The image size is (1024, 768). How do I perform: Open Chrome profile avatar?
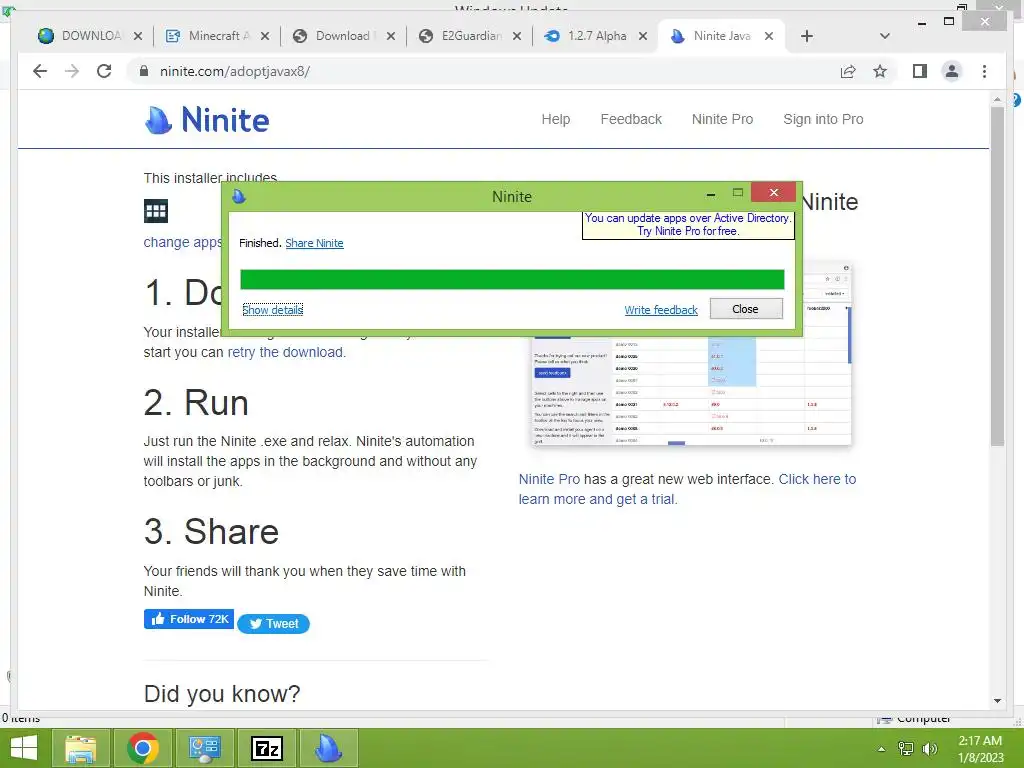click(x=952, y=71)
